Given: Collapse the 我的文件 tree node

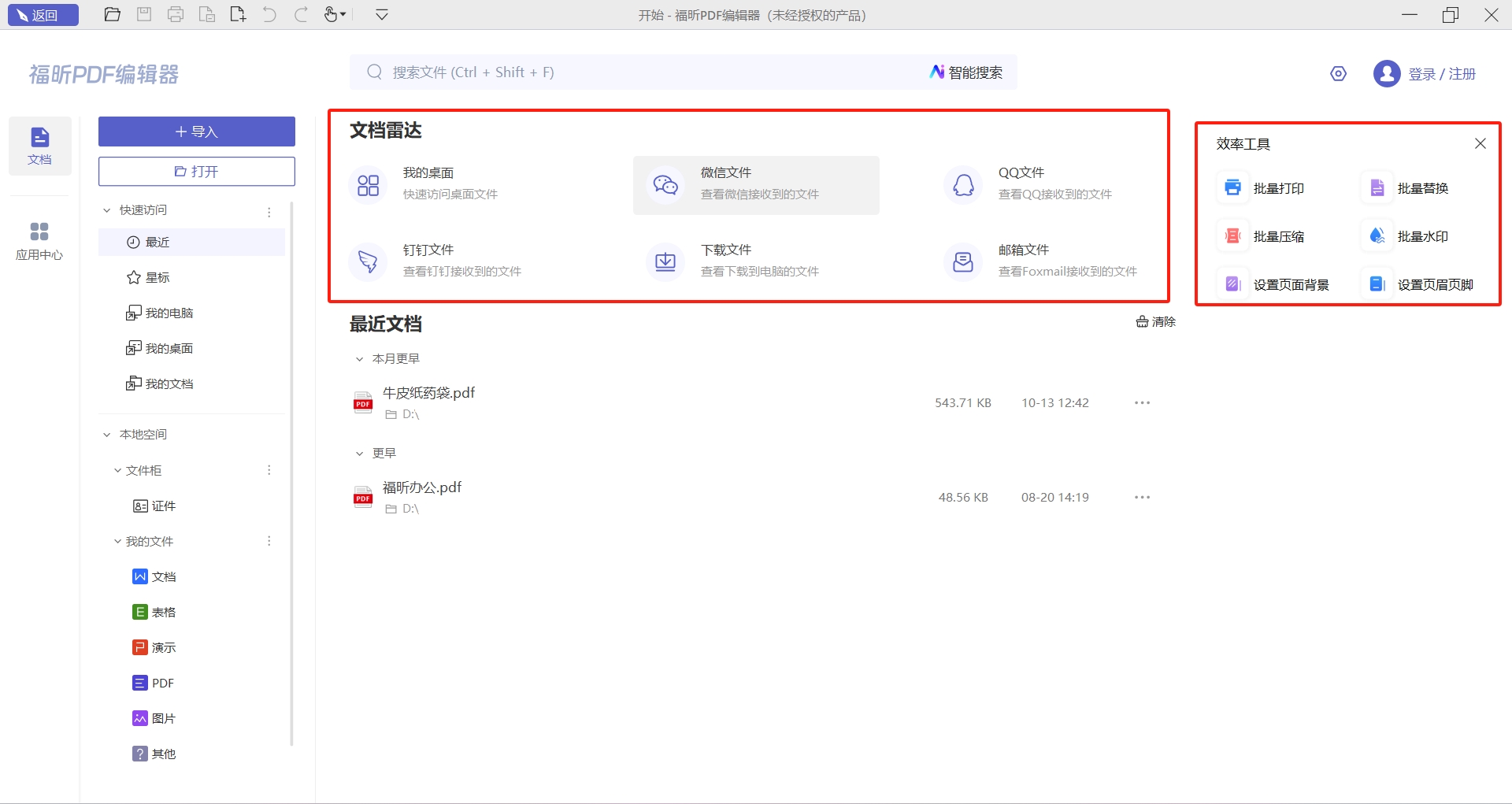Looking at the screenshot, I should coord(118,541).
